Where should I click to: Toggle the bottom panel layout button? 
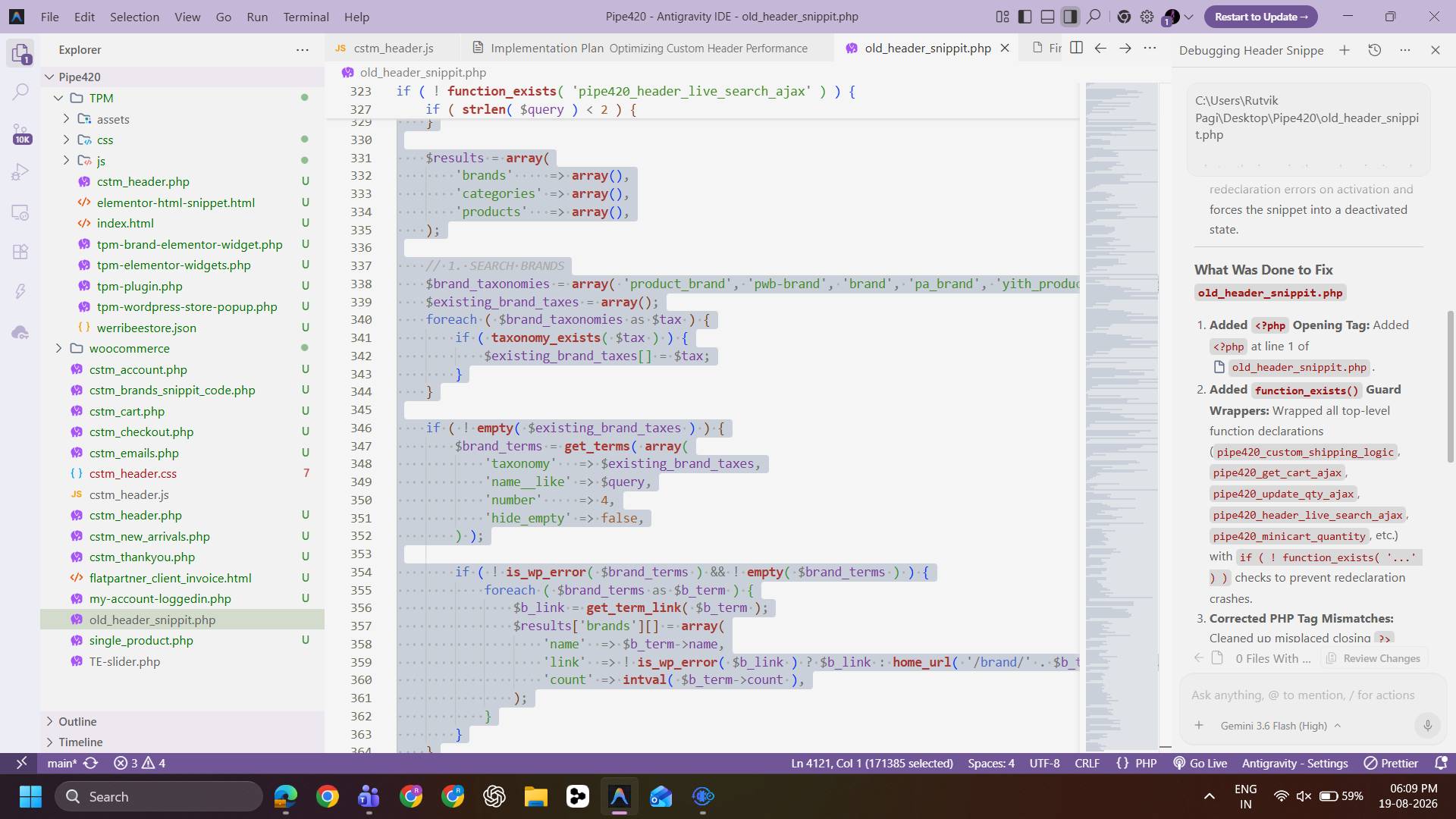click(1048, 17)
